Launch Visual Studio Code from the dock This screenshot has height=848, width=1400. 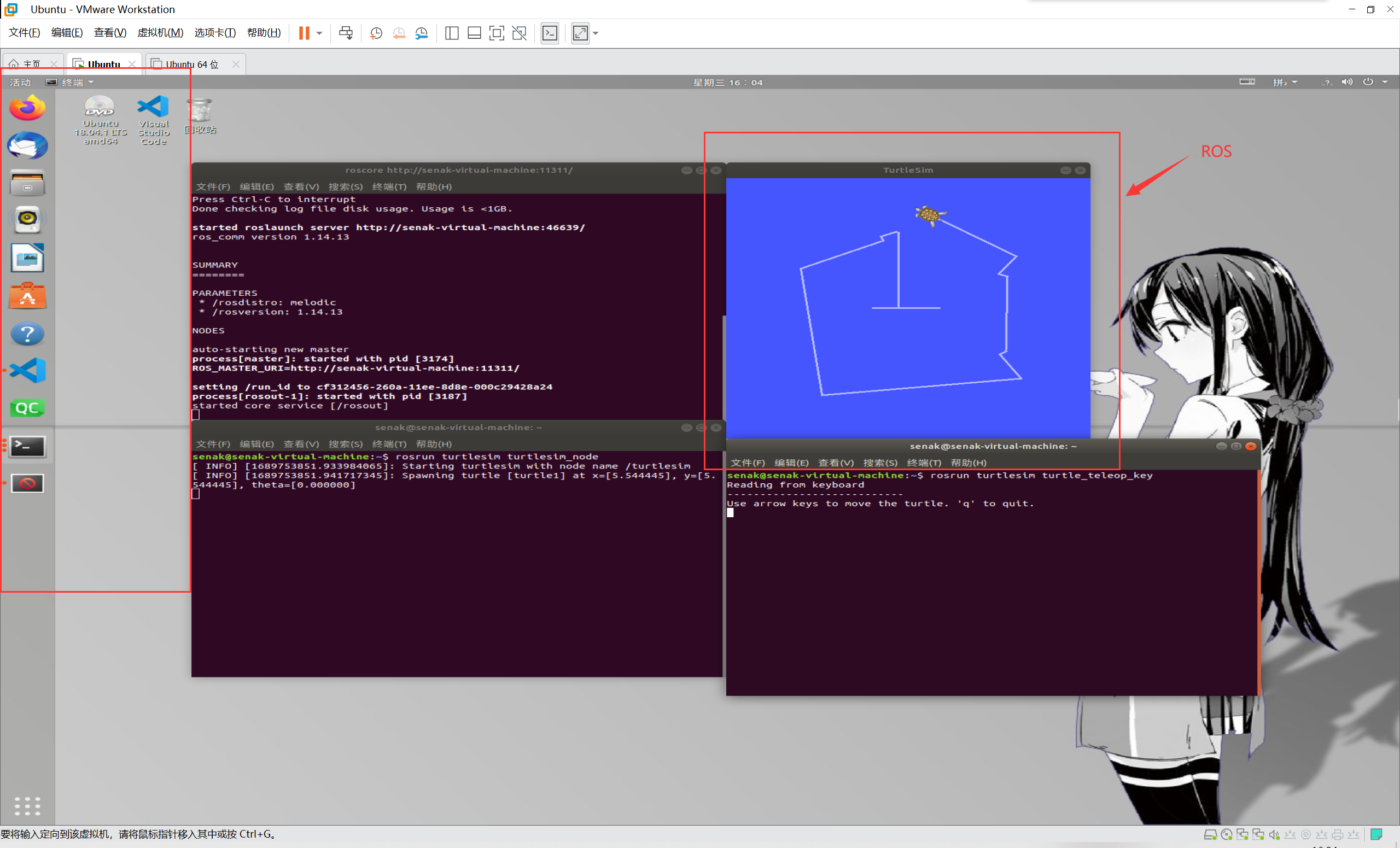27,370
